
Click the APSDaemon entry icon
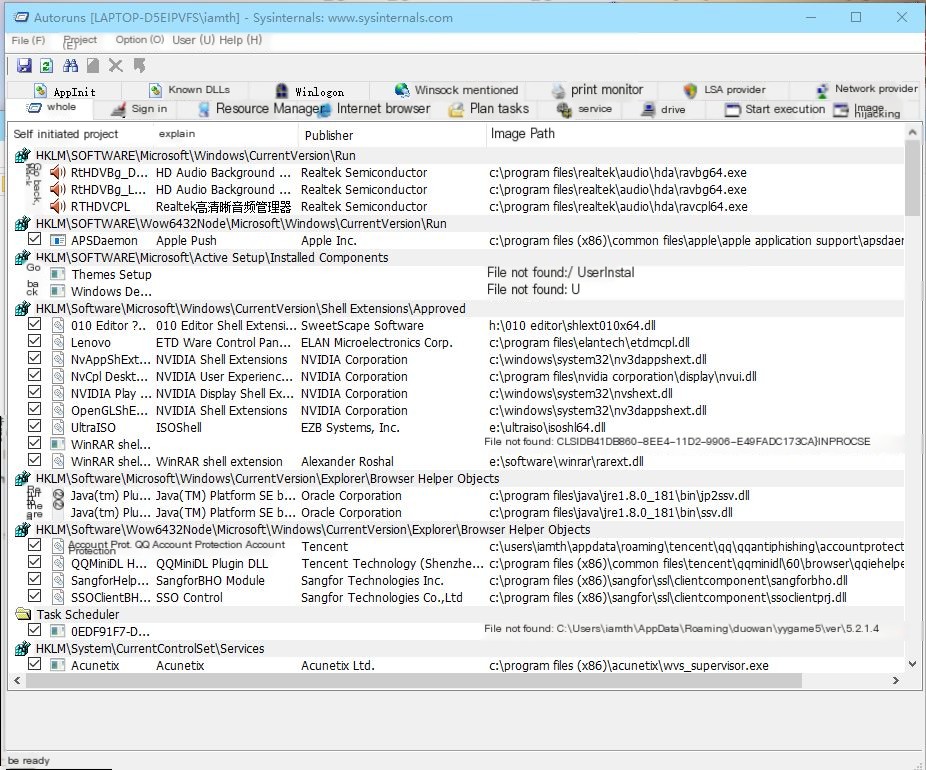pyautogui.click(x=58, y=240)
